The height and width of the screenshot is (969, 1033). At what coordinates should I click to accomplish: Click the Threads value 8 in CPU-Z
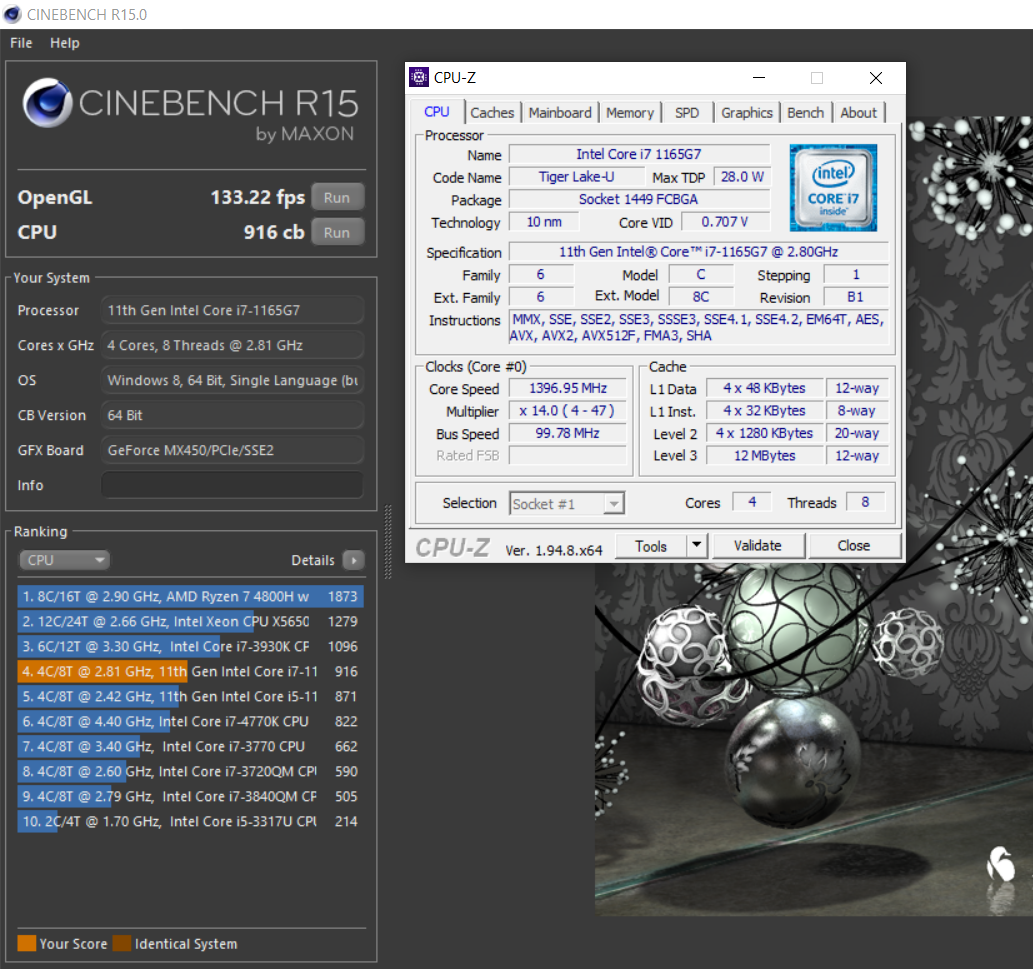[865, 503]
